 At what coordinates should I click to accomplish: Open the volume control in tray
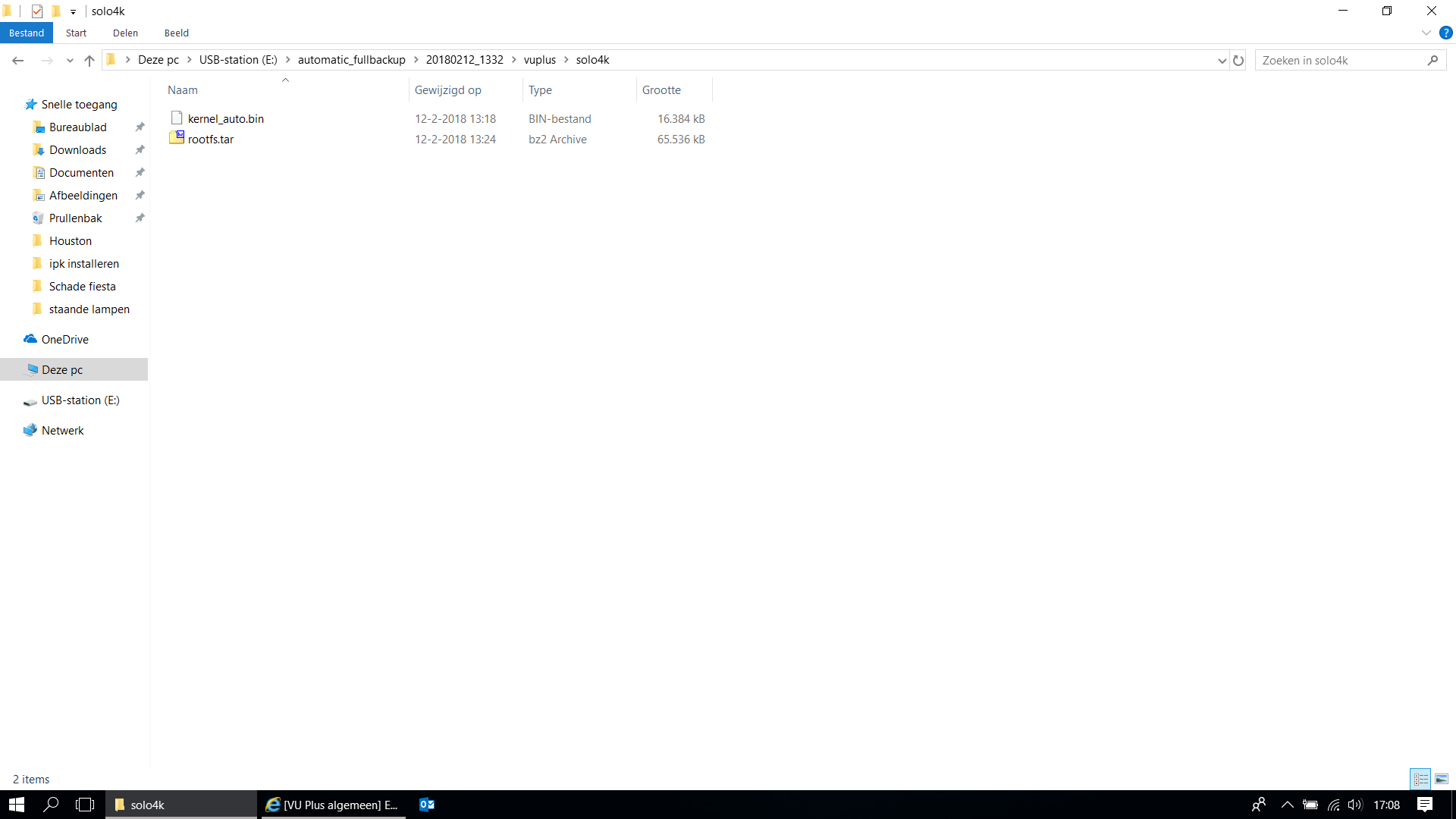pyautogui.click(x=1355, y=805)
